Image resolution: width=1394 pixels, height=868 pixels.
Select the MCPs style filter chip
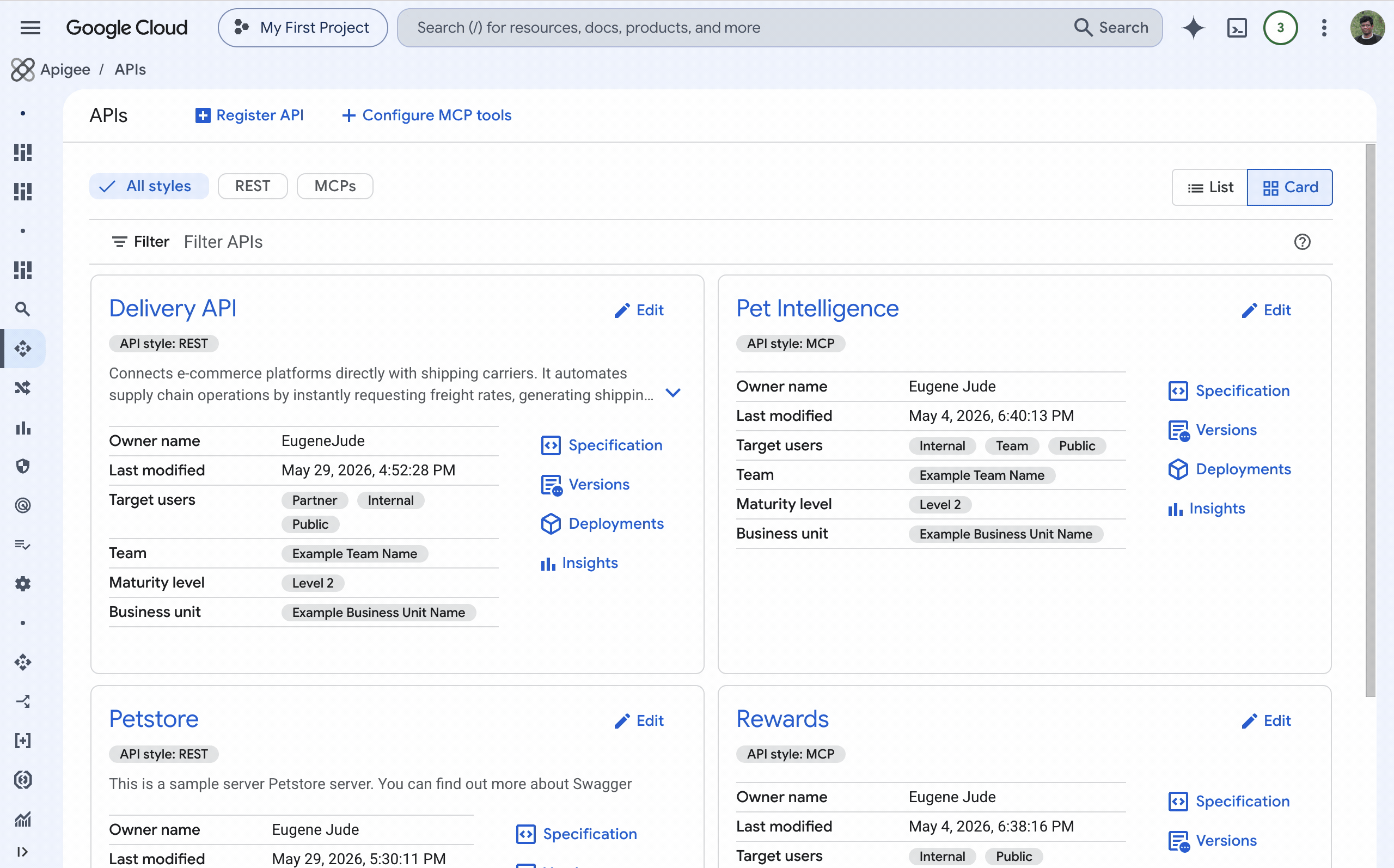pos(334,186)
